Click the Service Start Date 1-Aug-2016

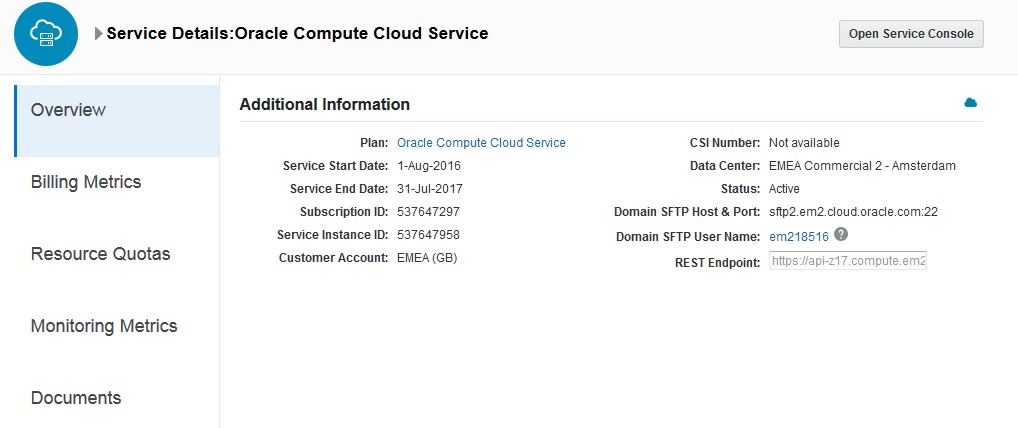tap(428, 166)
